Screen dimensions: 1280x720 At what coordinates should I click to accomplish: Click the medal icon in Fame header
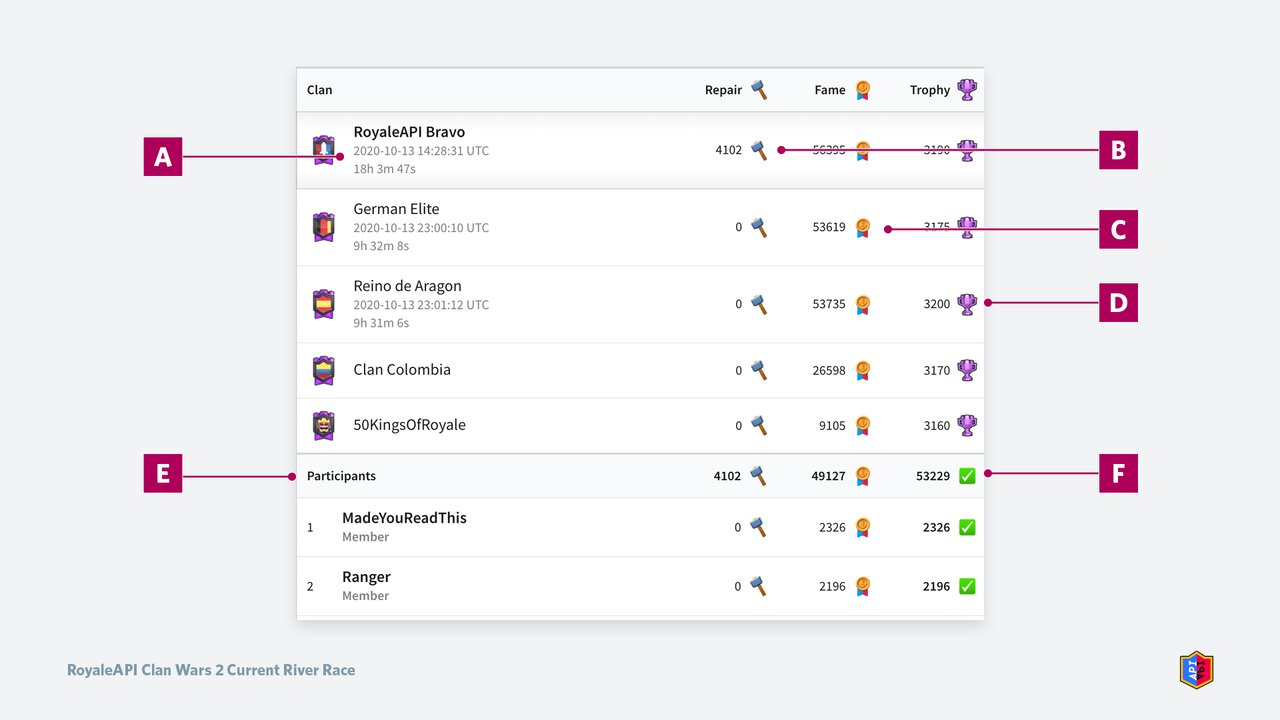[x=862, y=89]
